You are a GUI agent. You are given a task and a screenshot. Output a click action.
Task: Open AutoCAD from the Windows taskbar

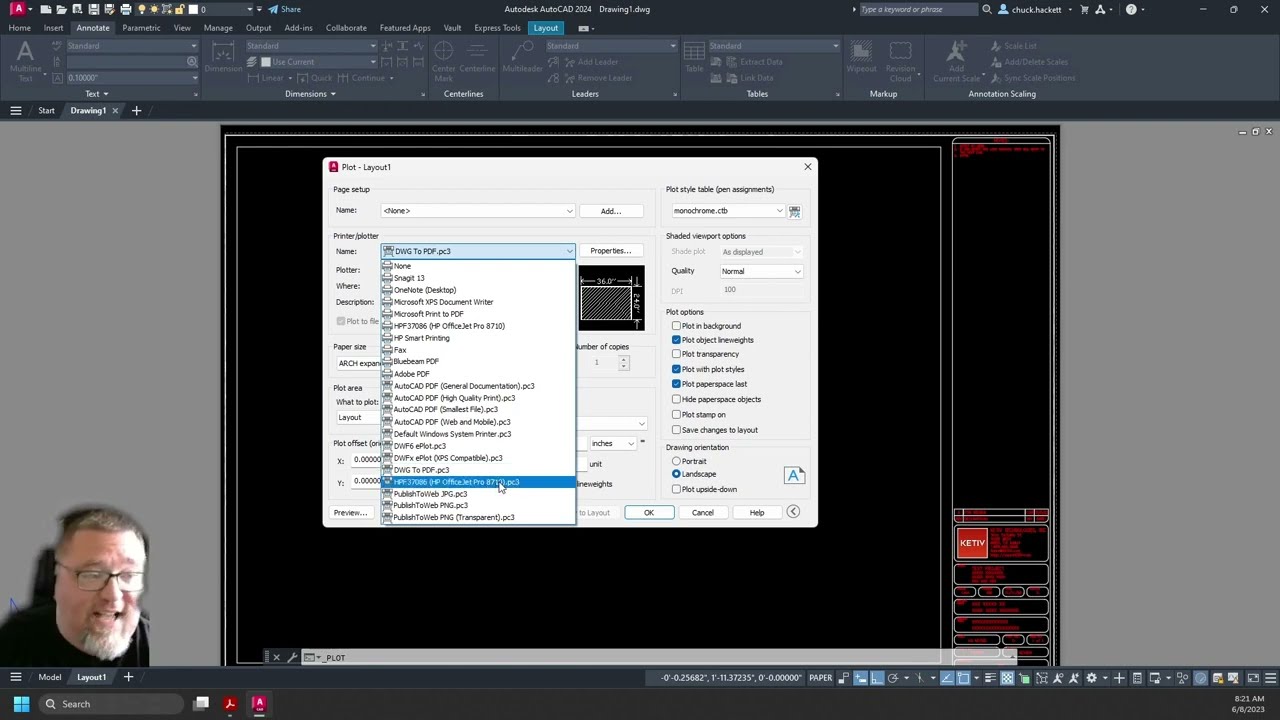pyautogui.click(x=259, y=704)
